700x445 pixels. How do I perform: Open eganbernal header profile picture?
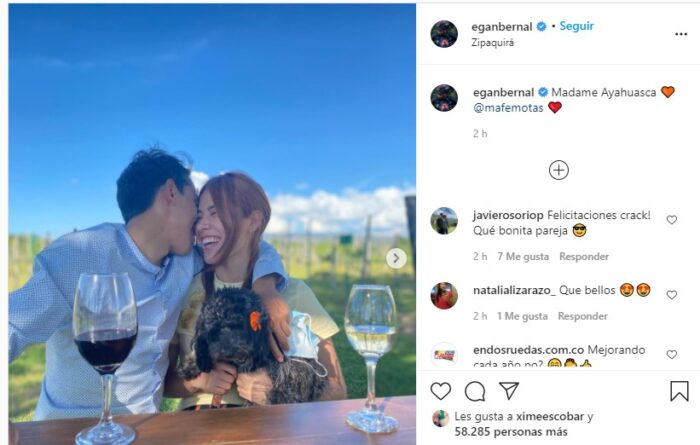click(444, 34)
